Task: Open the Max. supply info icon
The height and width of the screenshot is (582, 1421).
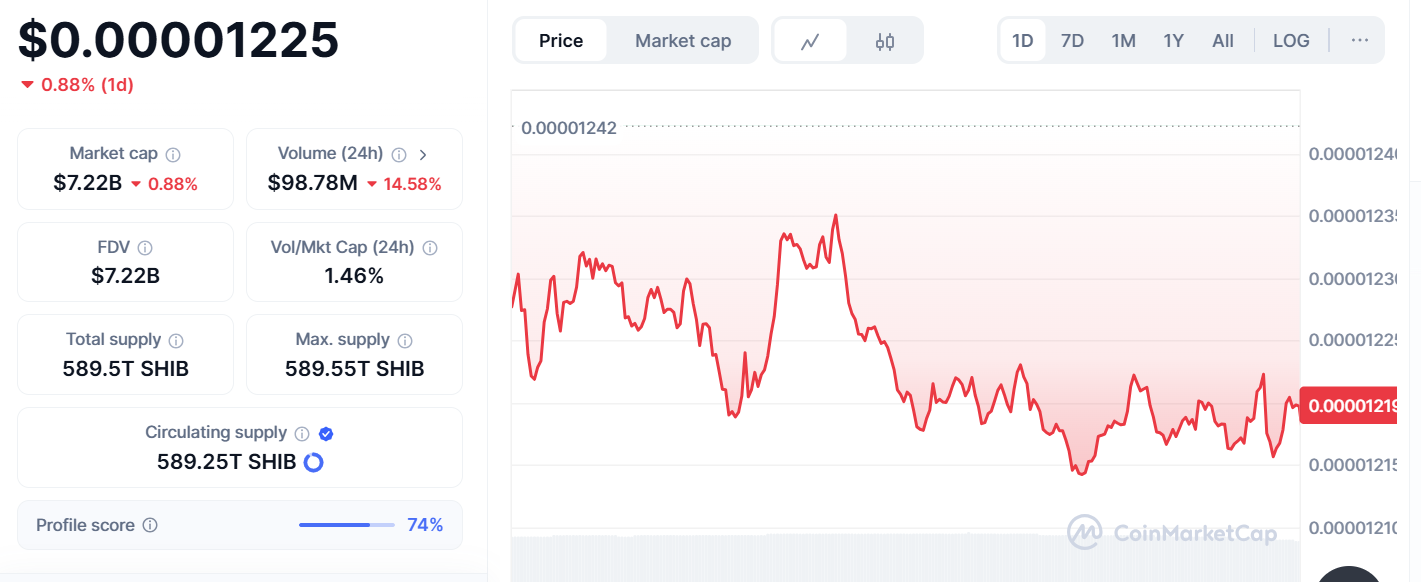Action: click(x=406, y=341)
